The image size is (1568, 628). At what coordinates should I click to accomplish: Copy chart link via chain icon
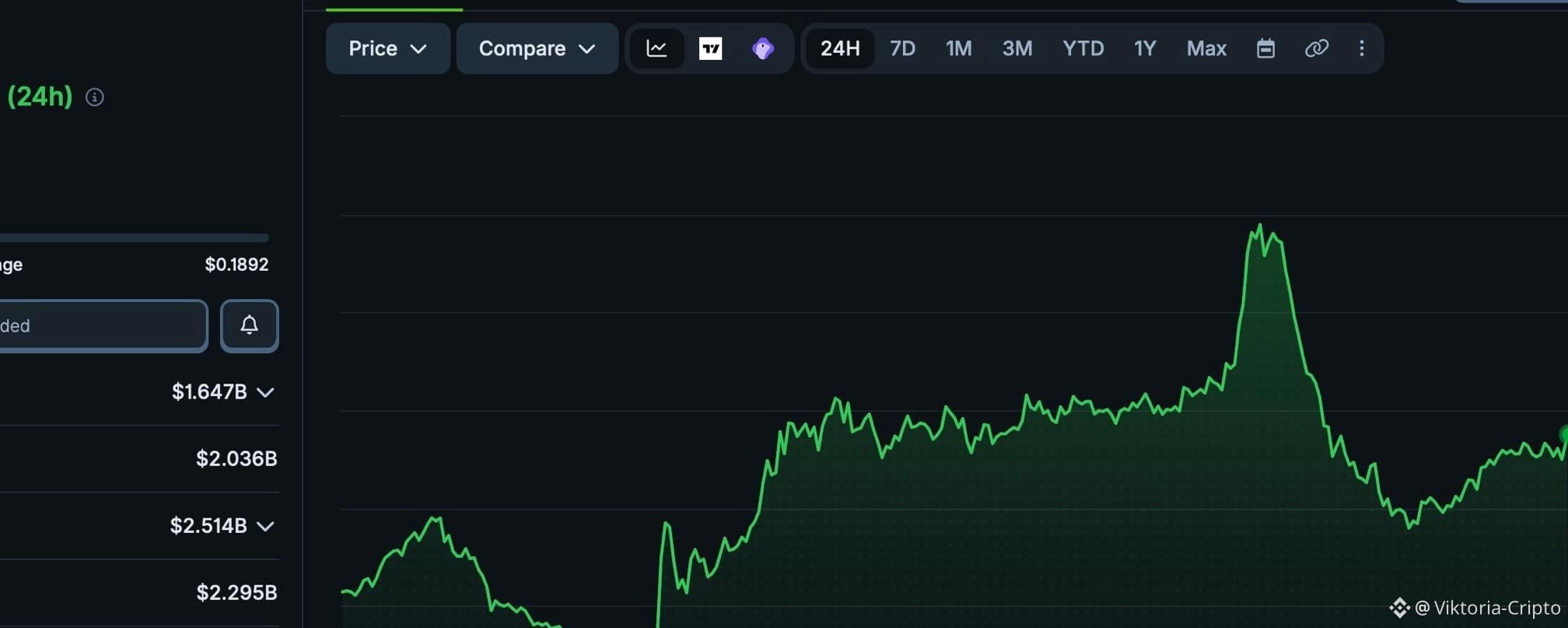click(1316, 48)
